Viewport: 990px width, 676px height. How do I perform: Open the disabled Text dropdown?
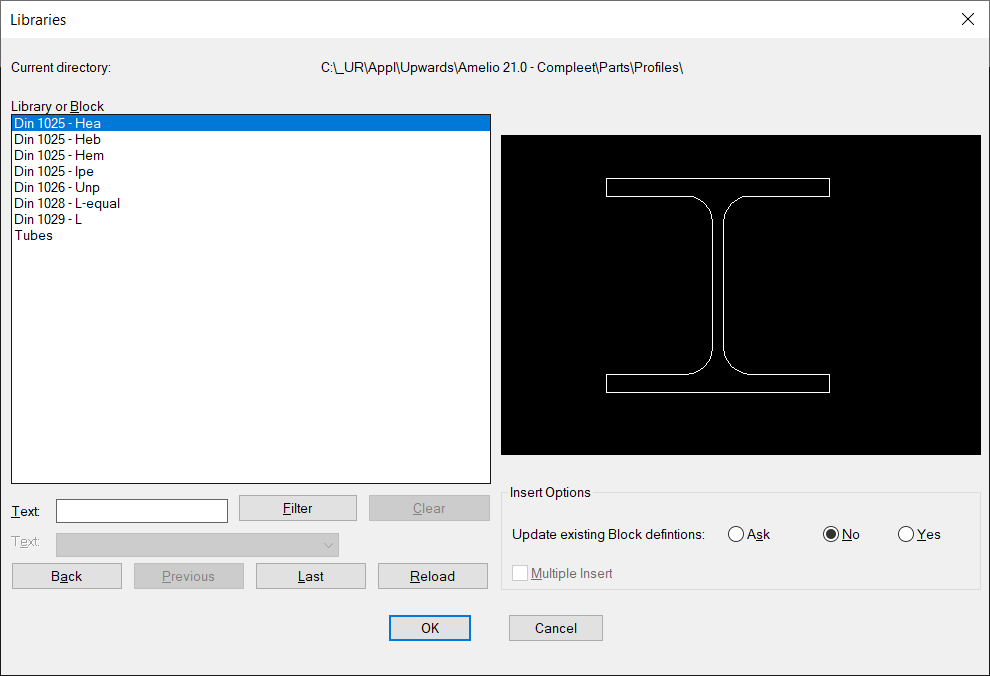pyautogui.click(x=197, y=545)
